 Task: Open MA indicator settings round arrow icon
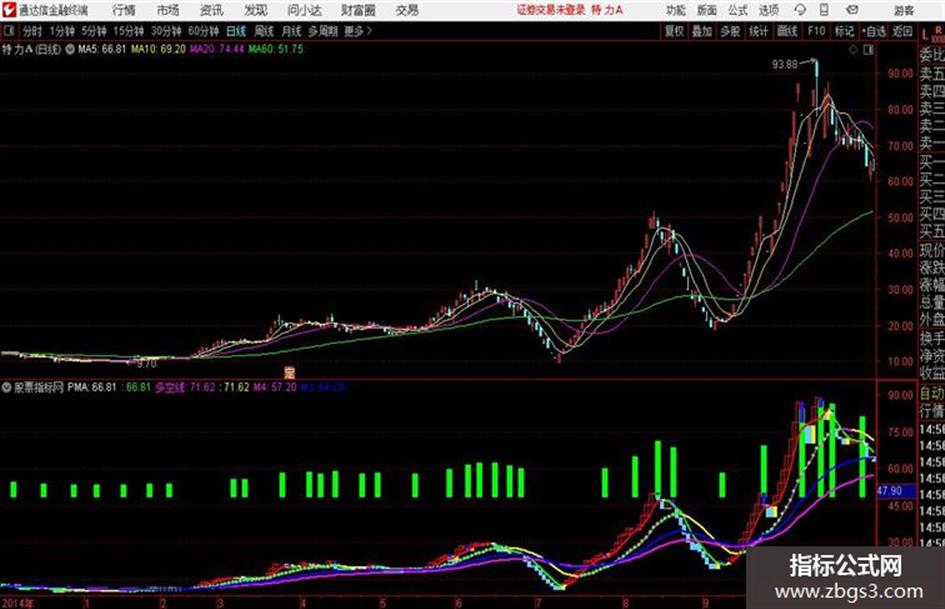pyautogui.click(x=70, y=49)
